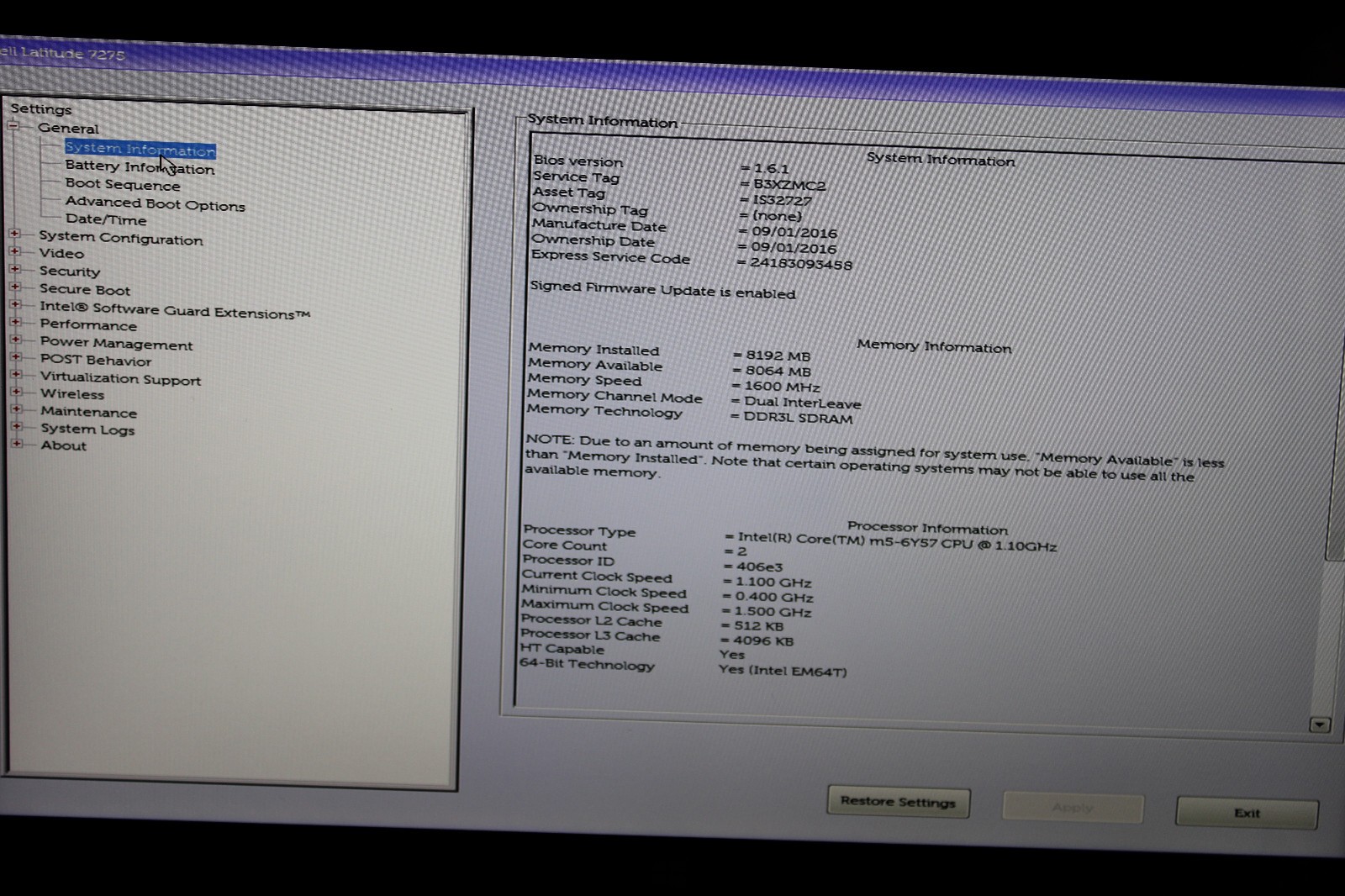Expand the Secure Boot node
This screenshot has height=896, width=1345.
pyautogui.click(x=14, y=287)
